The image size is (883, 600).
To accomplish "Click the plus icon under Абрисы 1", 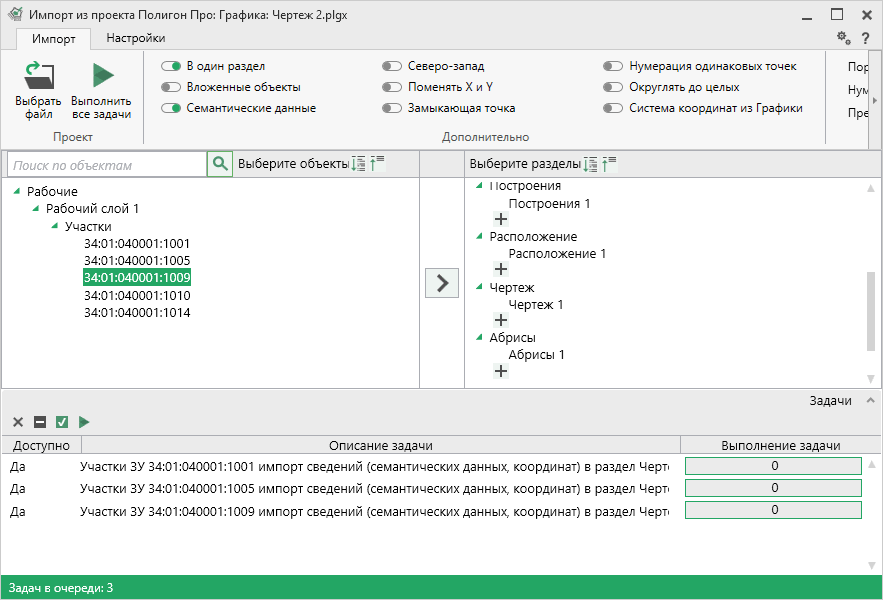I will coord(501,371).
